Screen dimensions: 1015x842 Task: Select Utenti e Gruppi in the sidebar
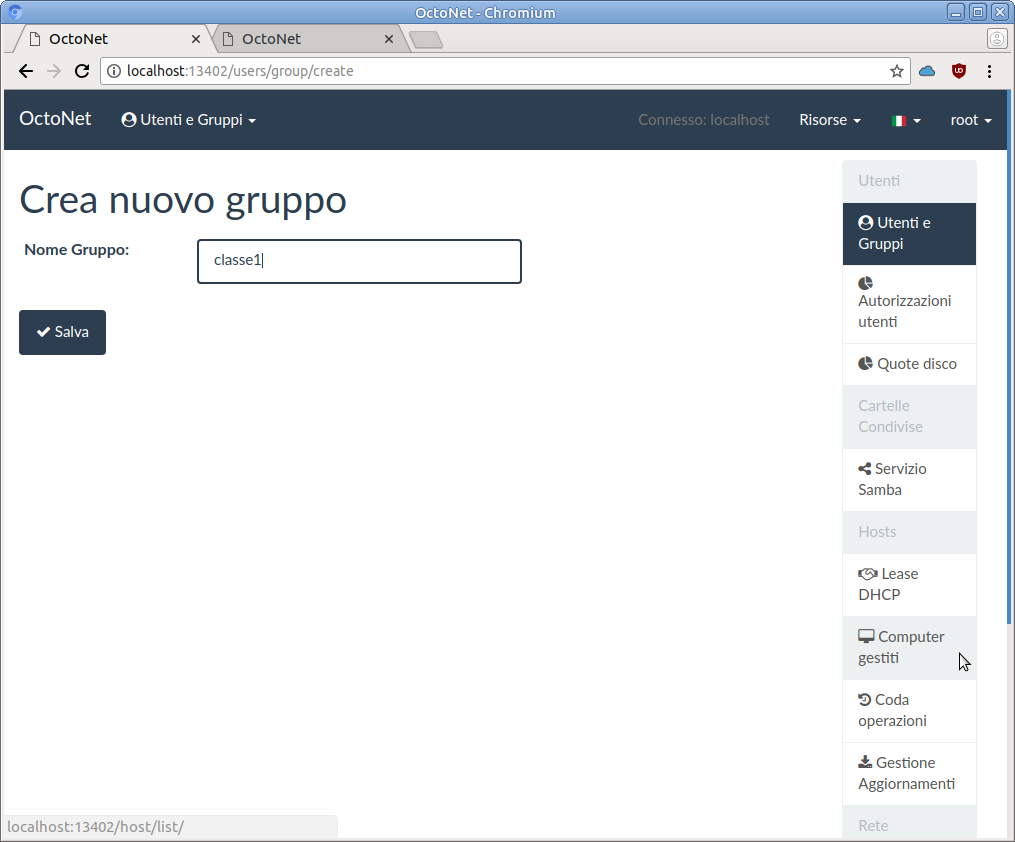click(909, 234)
